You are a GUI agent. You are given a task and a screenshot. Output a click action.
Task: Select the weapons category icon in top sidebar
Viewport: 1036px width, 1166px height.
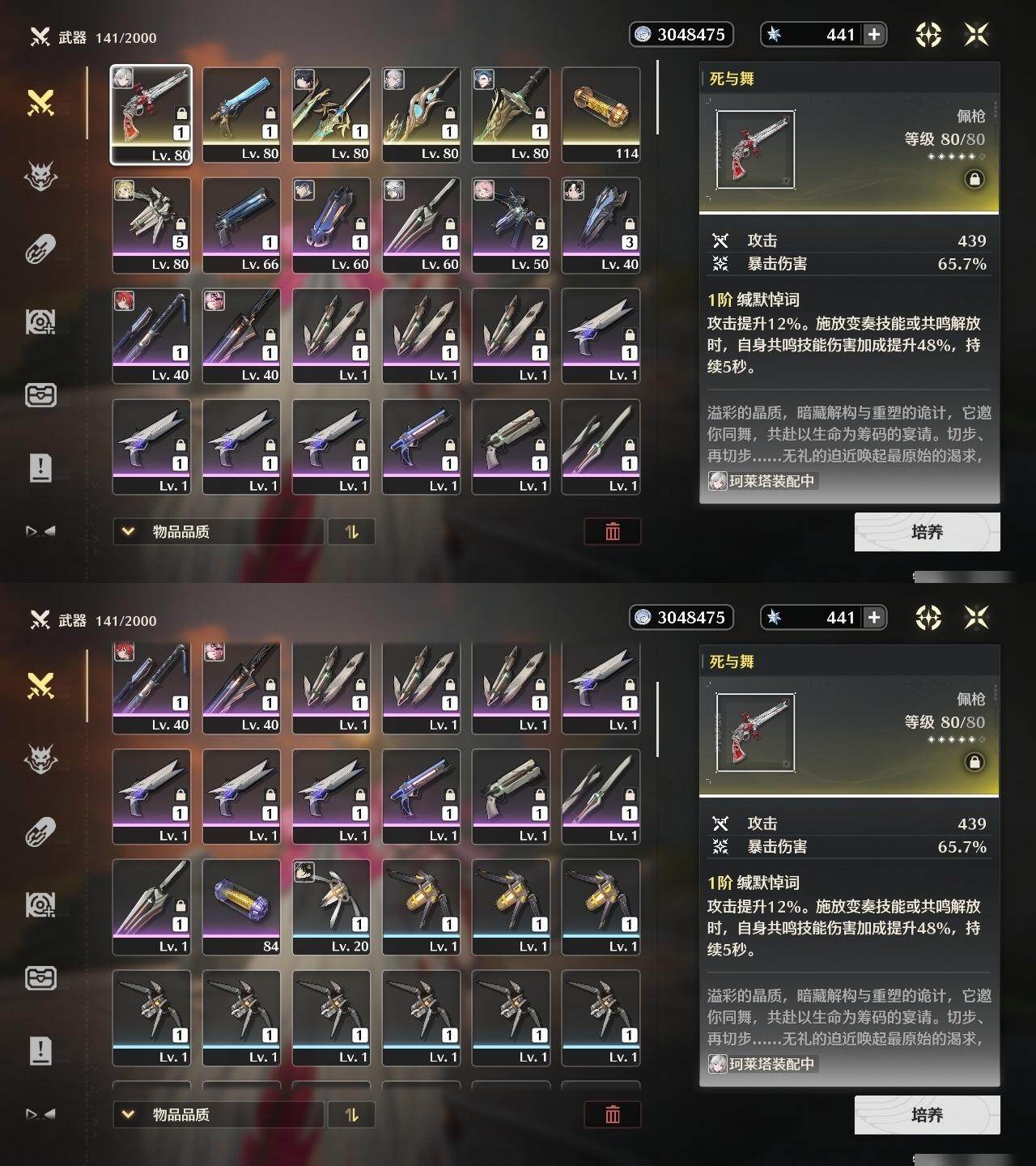click(40, 103)
